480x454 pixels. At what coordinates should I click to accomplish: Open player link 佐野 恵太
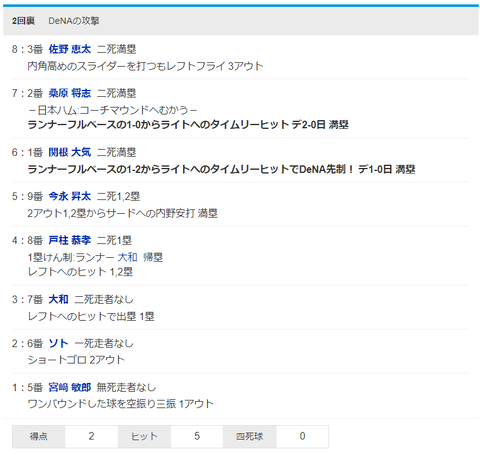pos(70,49)
